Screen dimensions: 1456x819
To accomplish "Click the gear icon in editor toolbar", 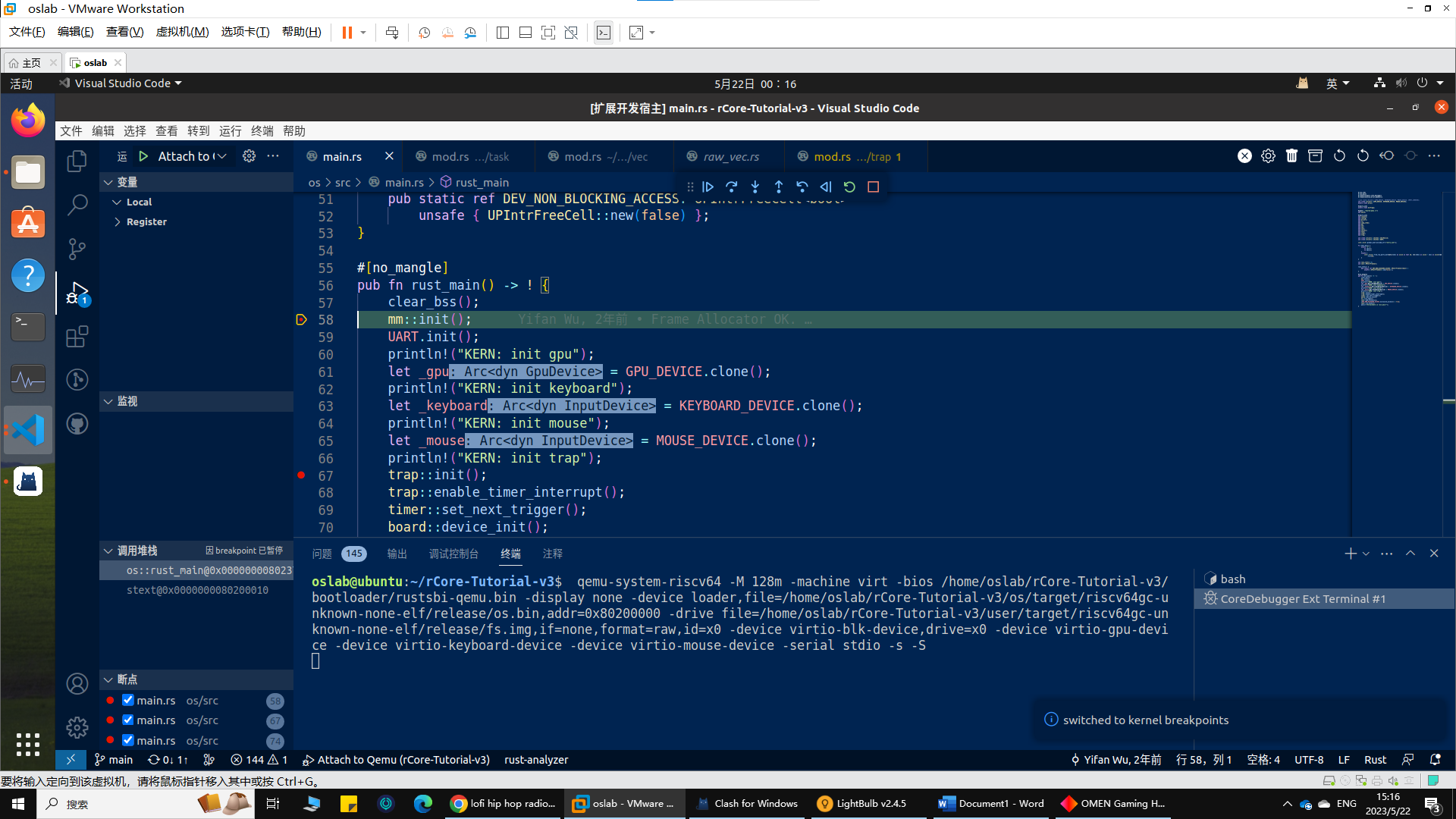I will 1268,156.
